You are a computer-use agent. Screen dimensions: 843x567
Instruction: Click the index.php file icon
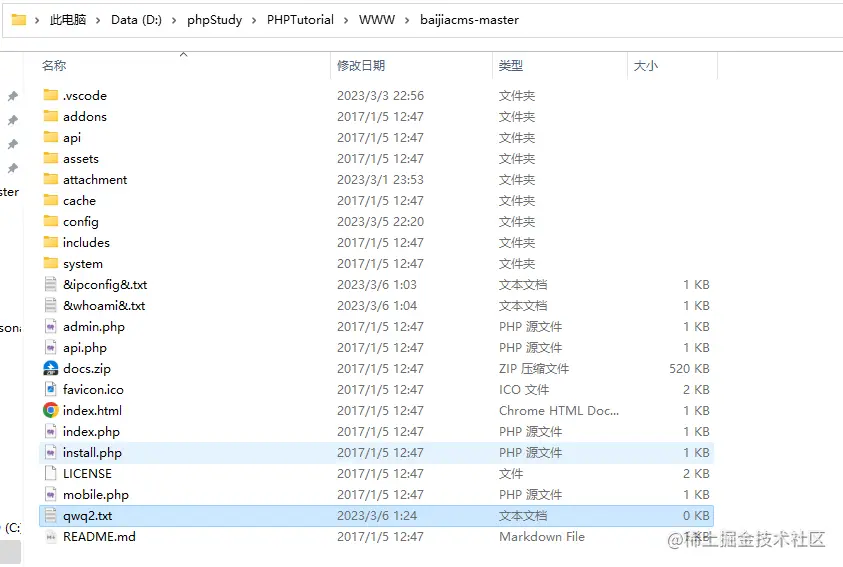point(51,431)
